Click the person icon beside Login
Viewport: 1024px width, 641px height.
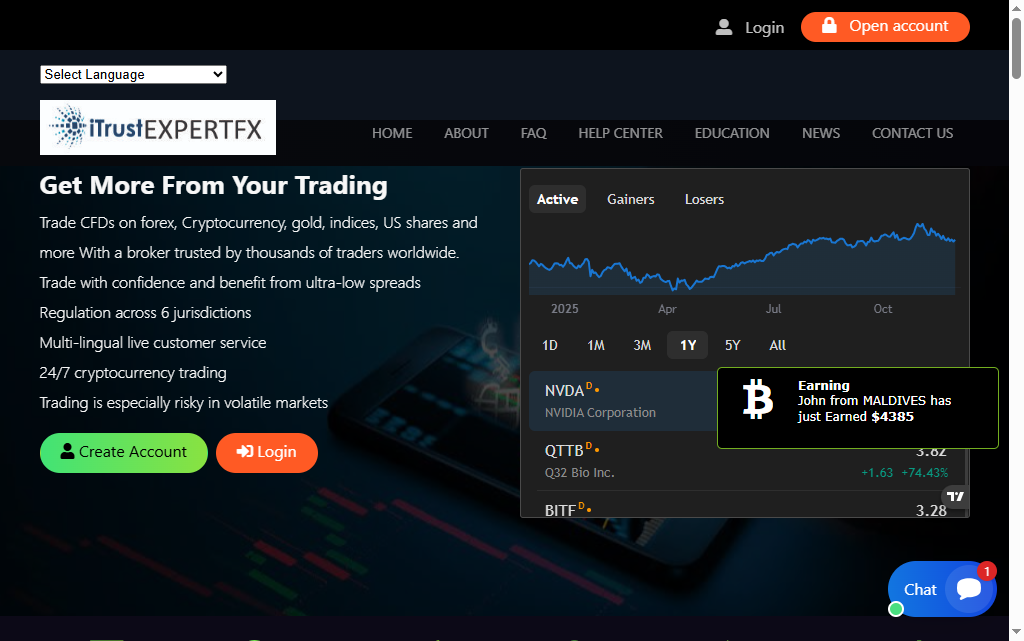click(723, 27)
